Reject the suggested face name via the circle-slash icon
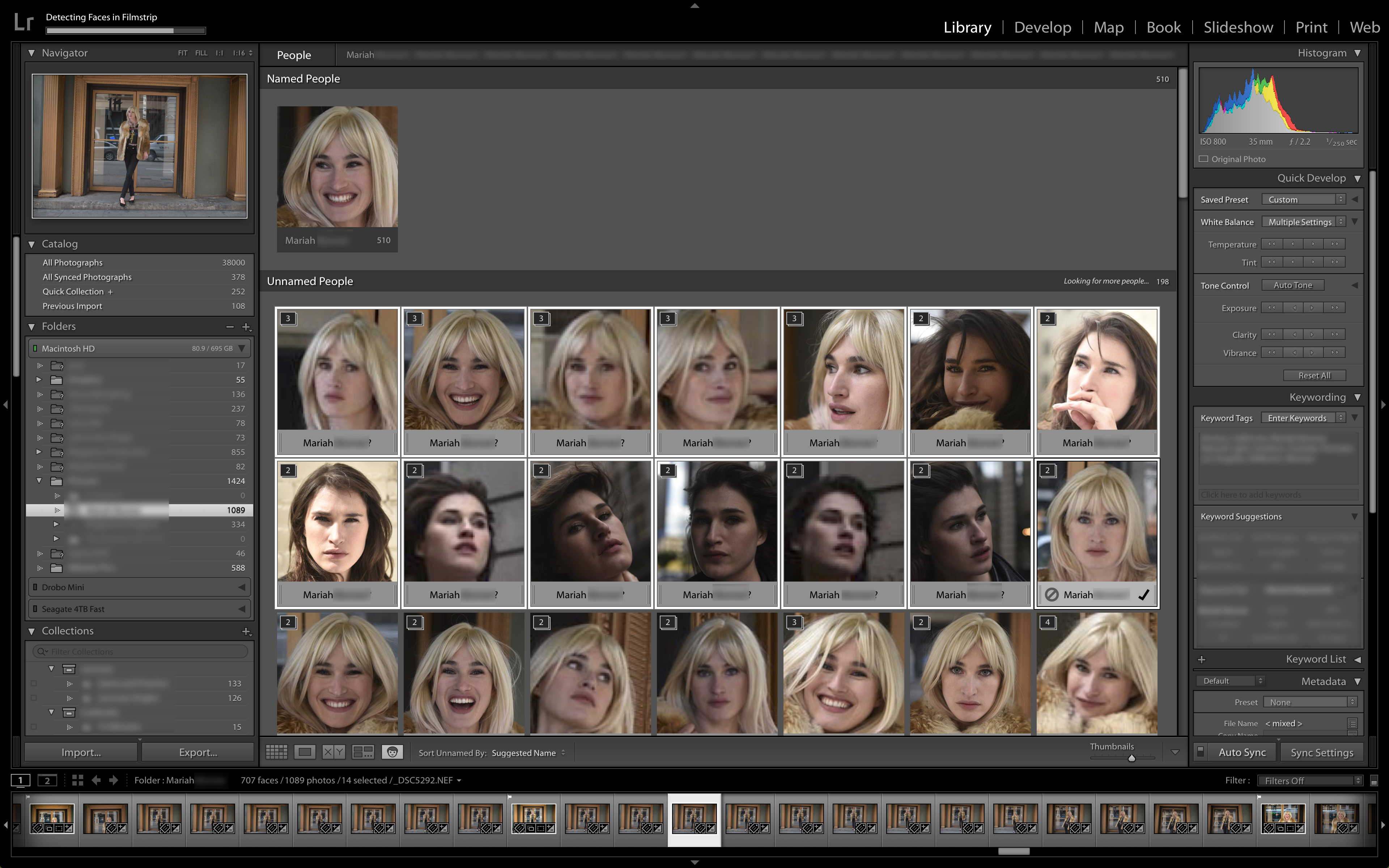This screenshot has width=1389, height=868. (x=1052, y=595)
